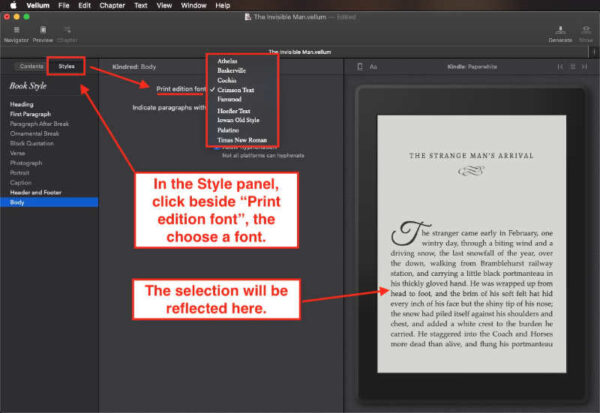Click the Kindle: Paperwhite device label
The height and width of the screenshot is (413, 600).
coord(472,67)
